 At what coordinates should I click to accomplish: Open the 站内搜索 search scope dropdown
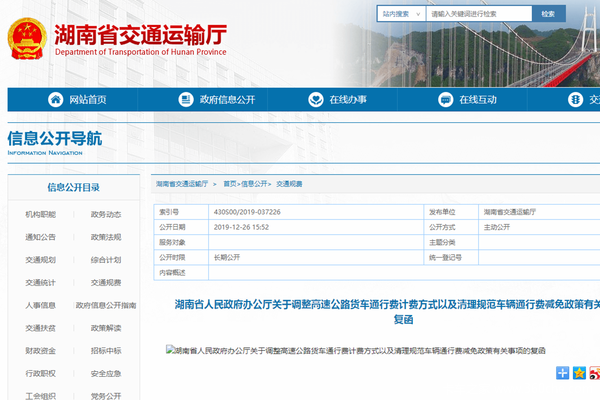(x=400, y=14)
